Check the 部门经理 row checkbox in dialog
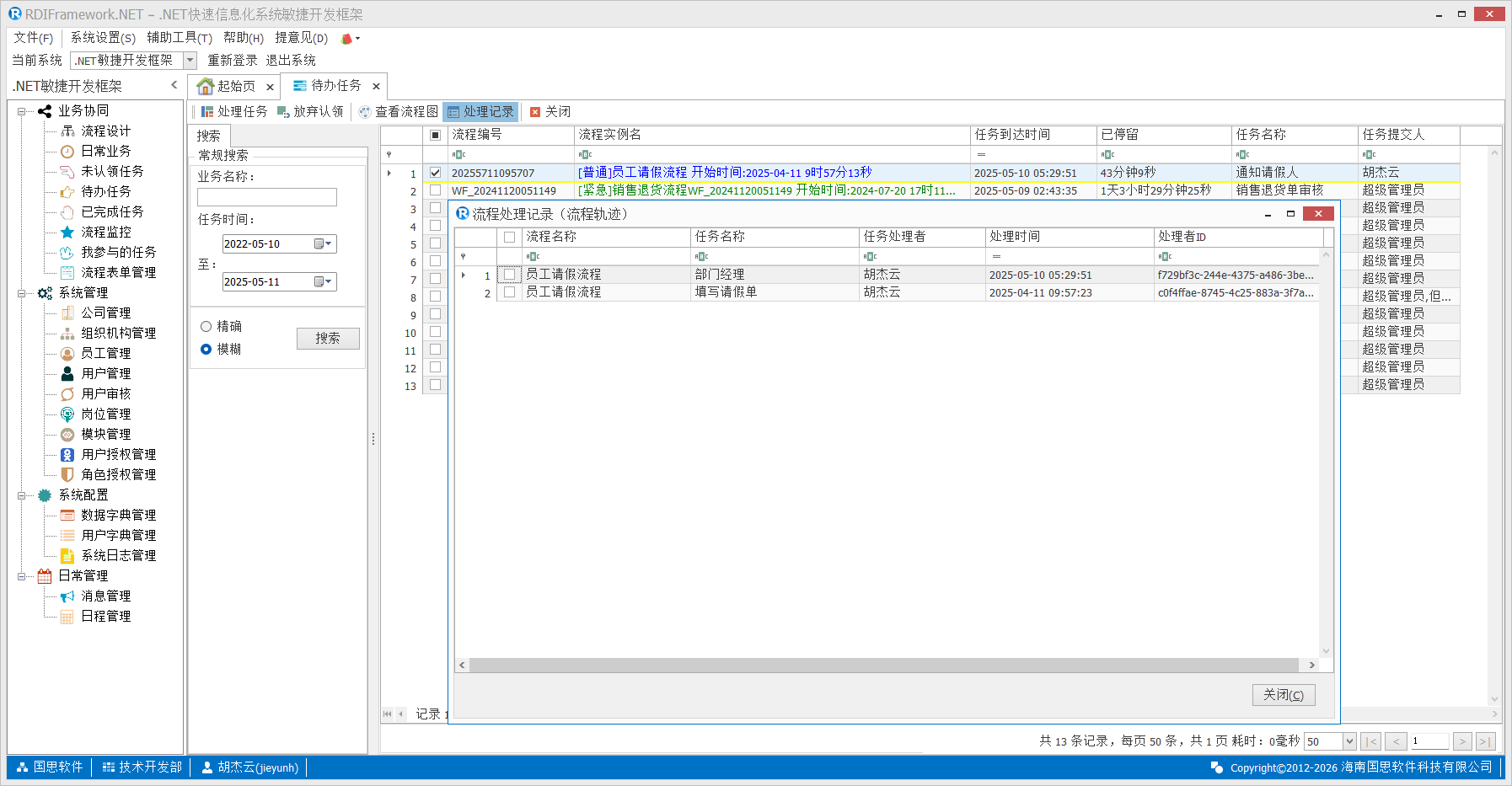Viewport: 1512px width, 786px height. pyautogui.click(x=509, y=275)
